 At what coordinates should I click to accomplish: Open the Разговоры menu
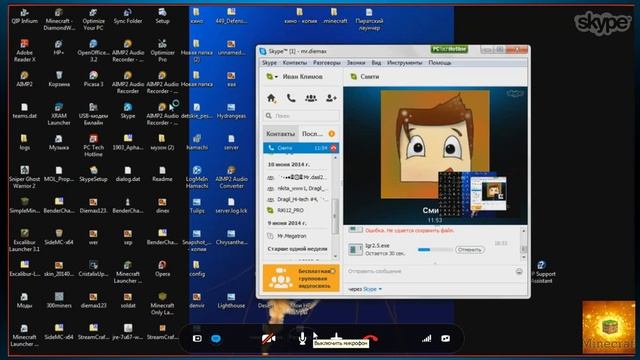coord(327,63)
